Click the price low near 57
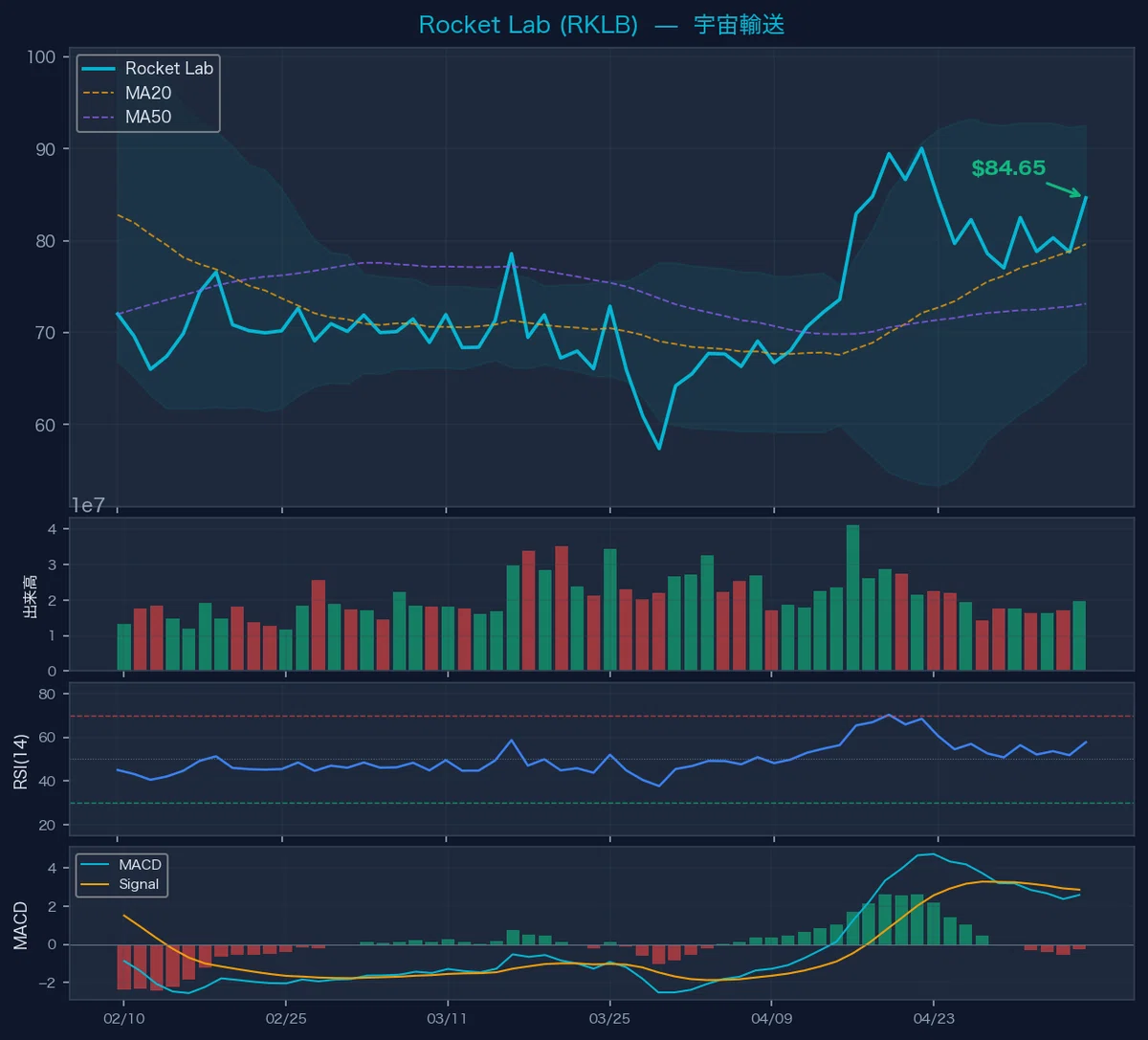 tap(659, 448)
